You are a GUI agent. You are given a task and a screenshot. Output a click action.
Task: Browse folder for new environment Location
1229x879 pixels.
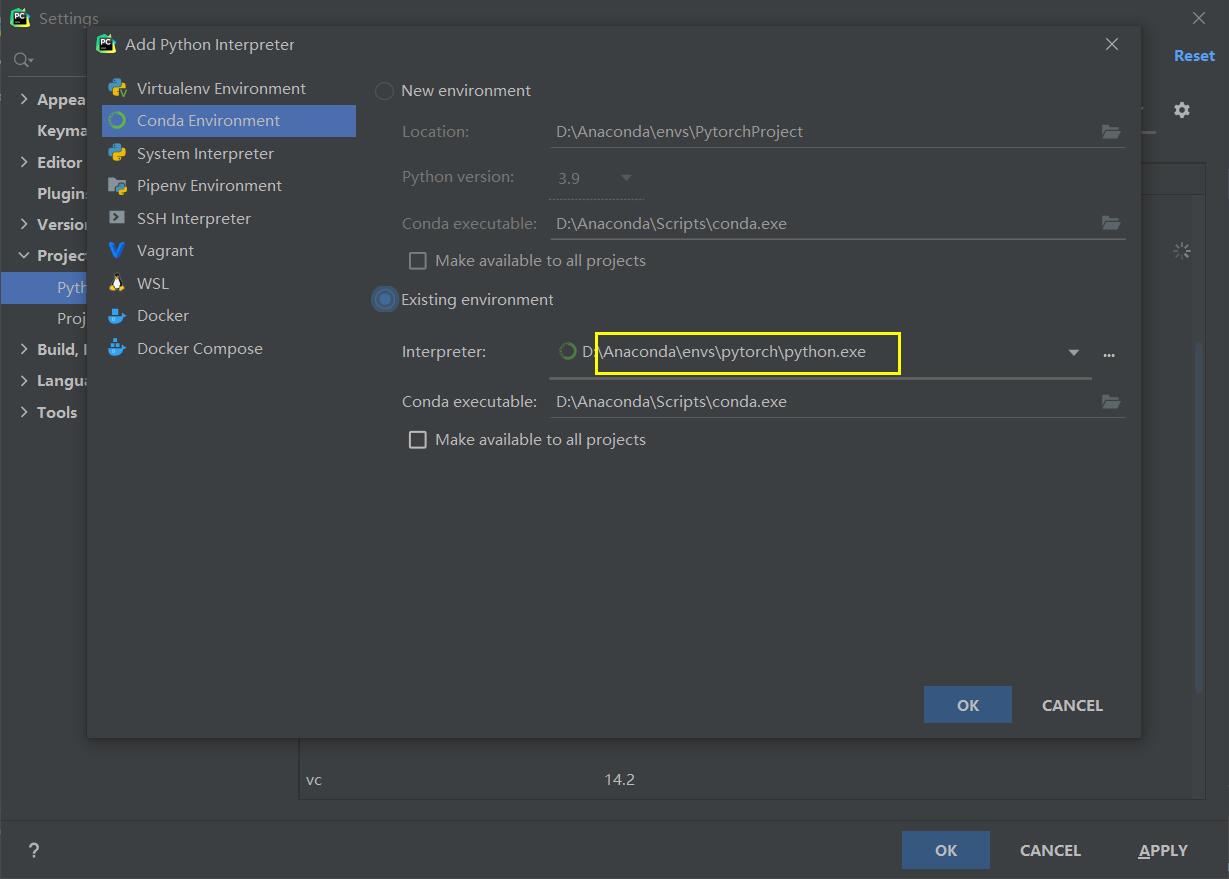pyautogui.click(x=1111, y=132)
